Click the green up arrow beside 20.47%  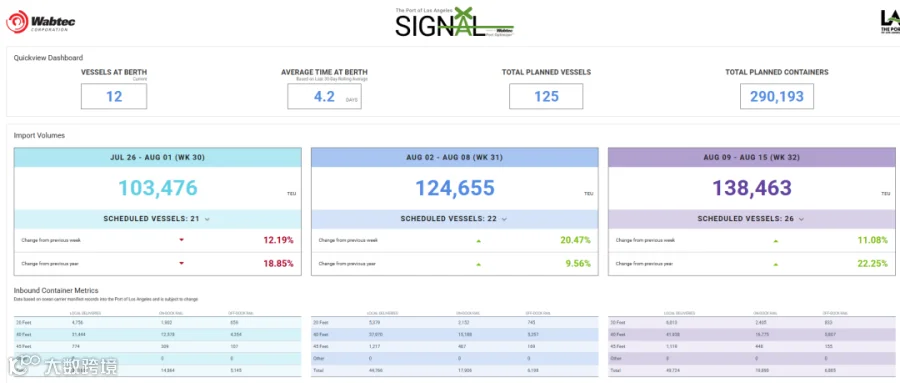[x=478, y=241]
